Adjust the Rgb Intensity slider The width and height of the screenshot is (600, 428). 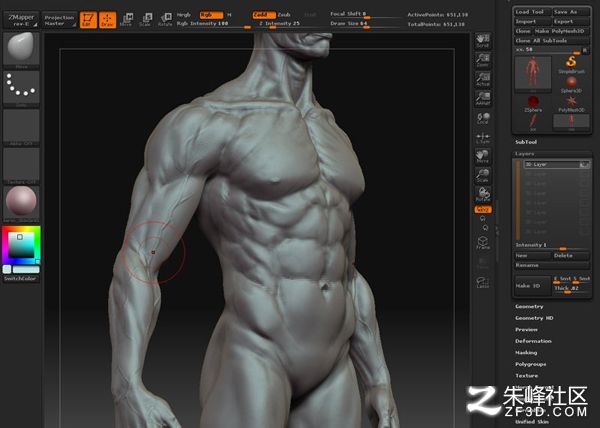pyautogui.click(x=214, y=24)
